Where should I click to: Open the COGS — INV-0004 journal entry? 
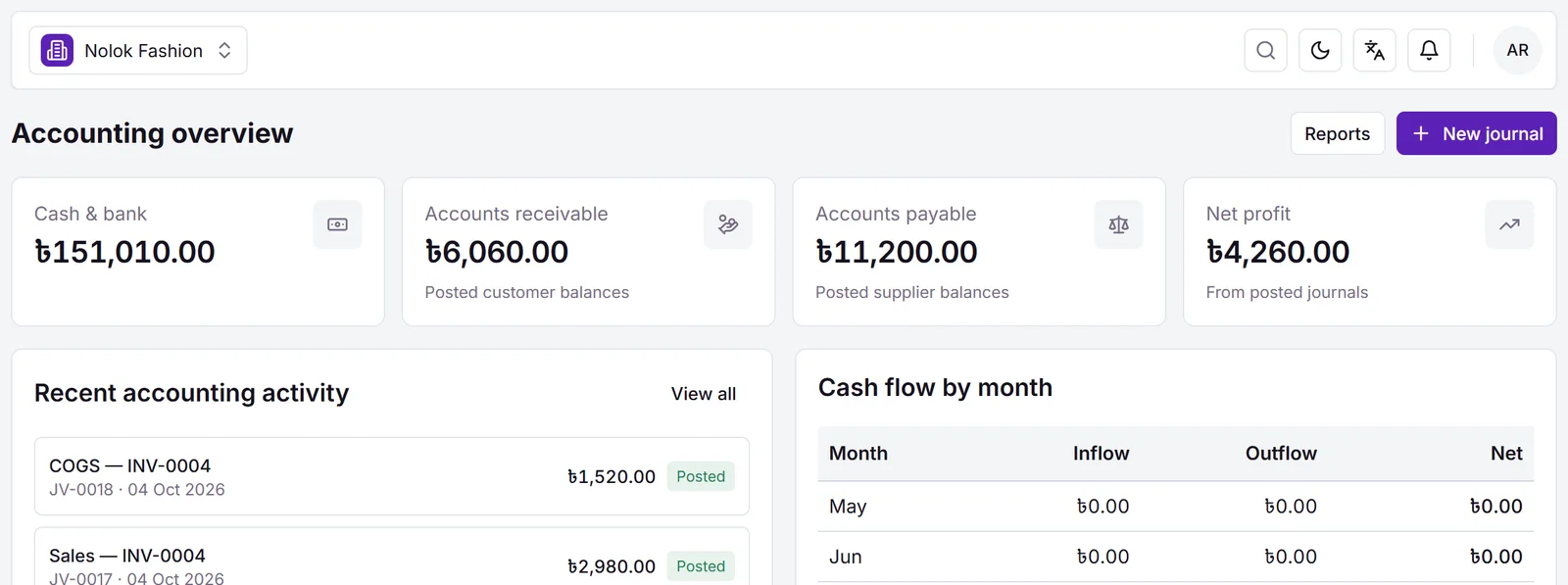point(392,476)
